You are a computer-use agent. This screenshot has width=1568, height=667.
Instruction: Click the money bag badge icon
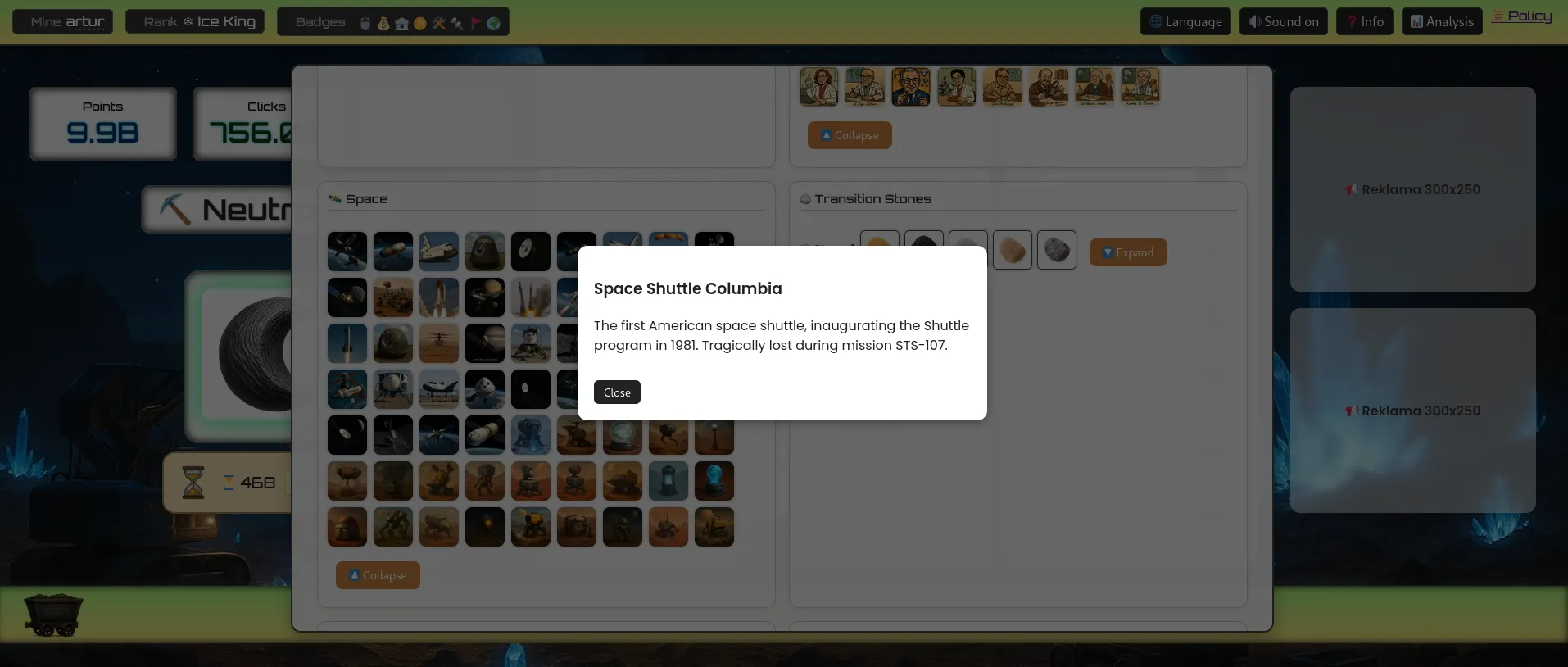click(383, 23)
